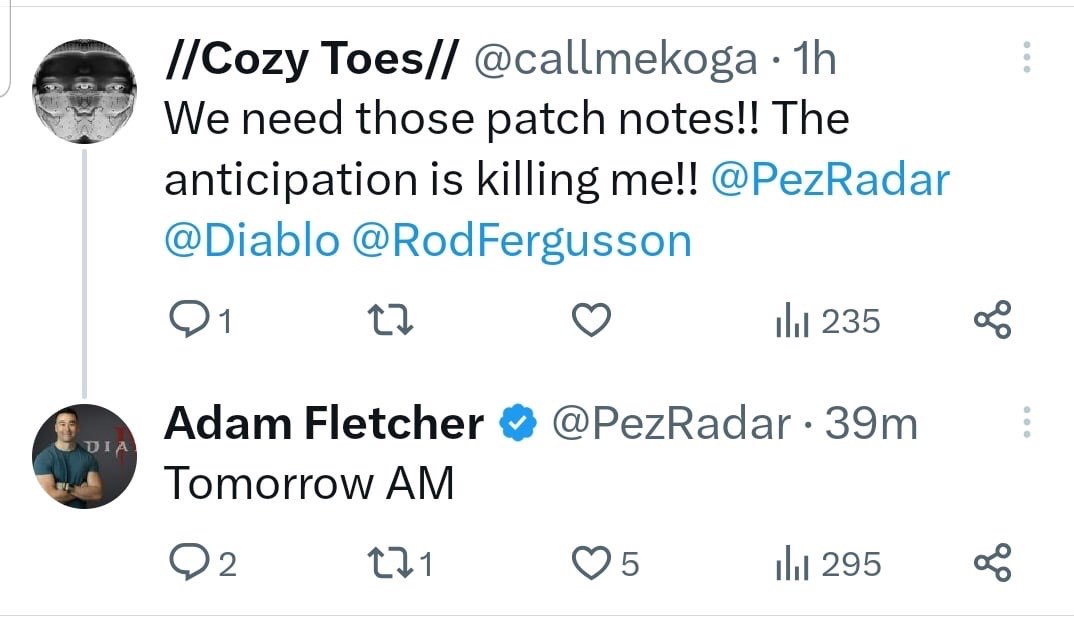Open the Adam Fletcher display name
Screen dimensions: 1074x620
pyautogui.click(x=324, y=424)
